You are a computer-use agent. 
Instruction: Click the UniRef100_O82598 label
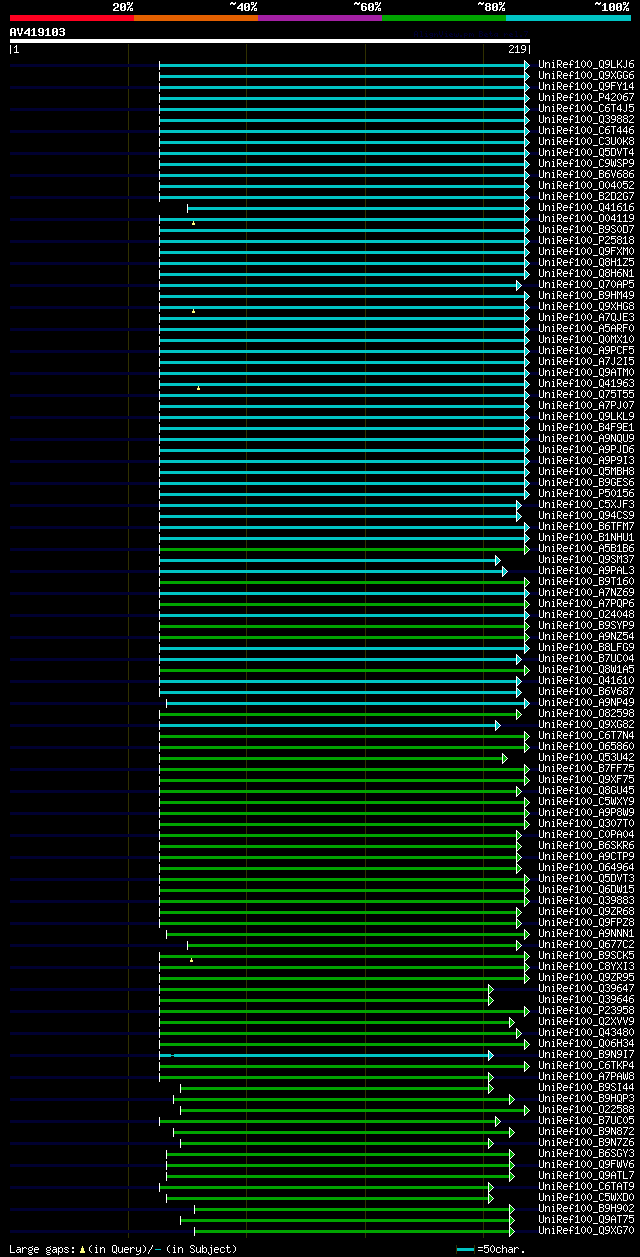pos(586,713)
